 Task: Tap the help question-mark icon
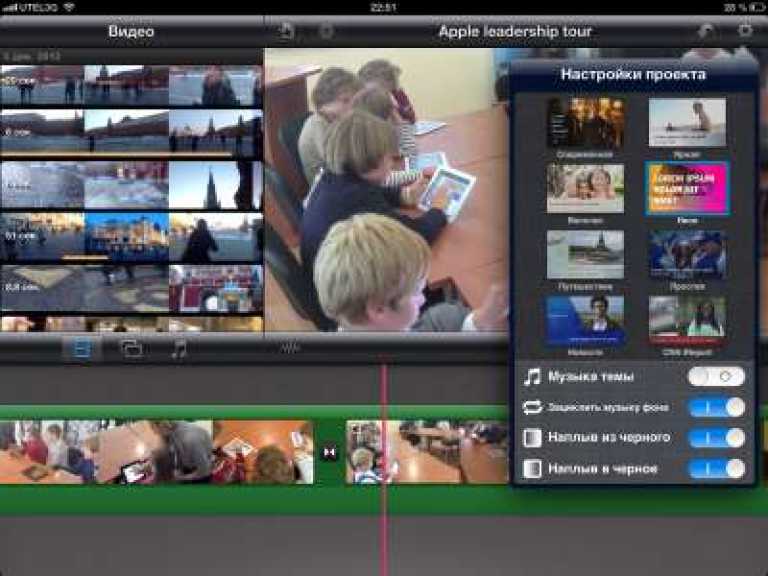click(326, 32)
